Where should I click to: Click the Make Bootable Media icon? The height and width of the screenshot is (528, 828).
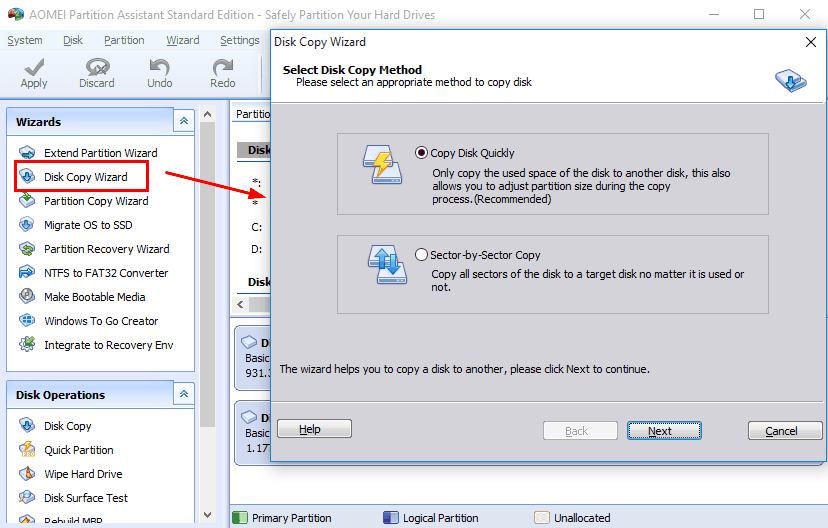click(x=27, y=297)
